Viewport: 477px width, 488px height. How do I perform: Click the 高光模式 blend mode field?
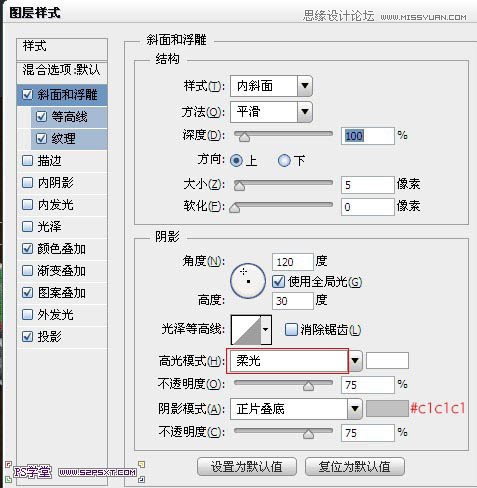(x=288, y=361)
